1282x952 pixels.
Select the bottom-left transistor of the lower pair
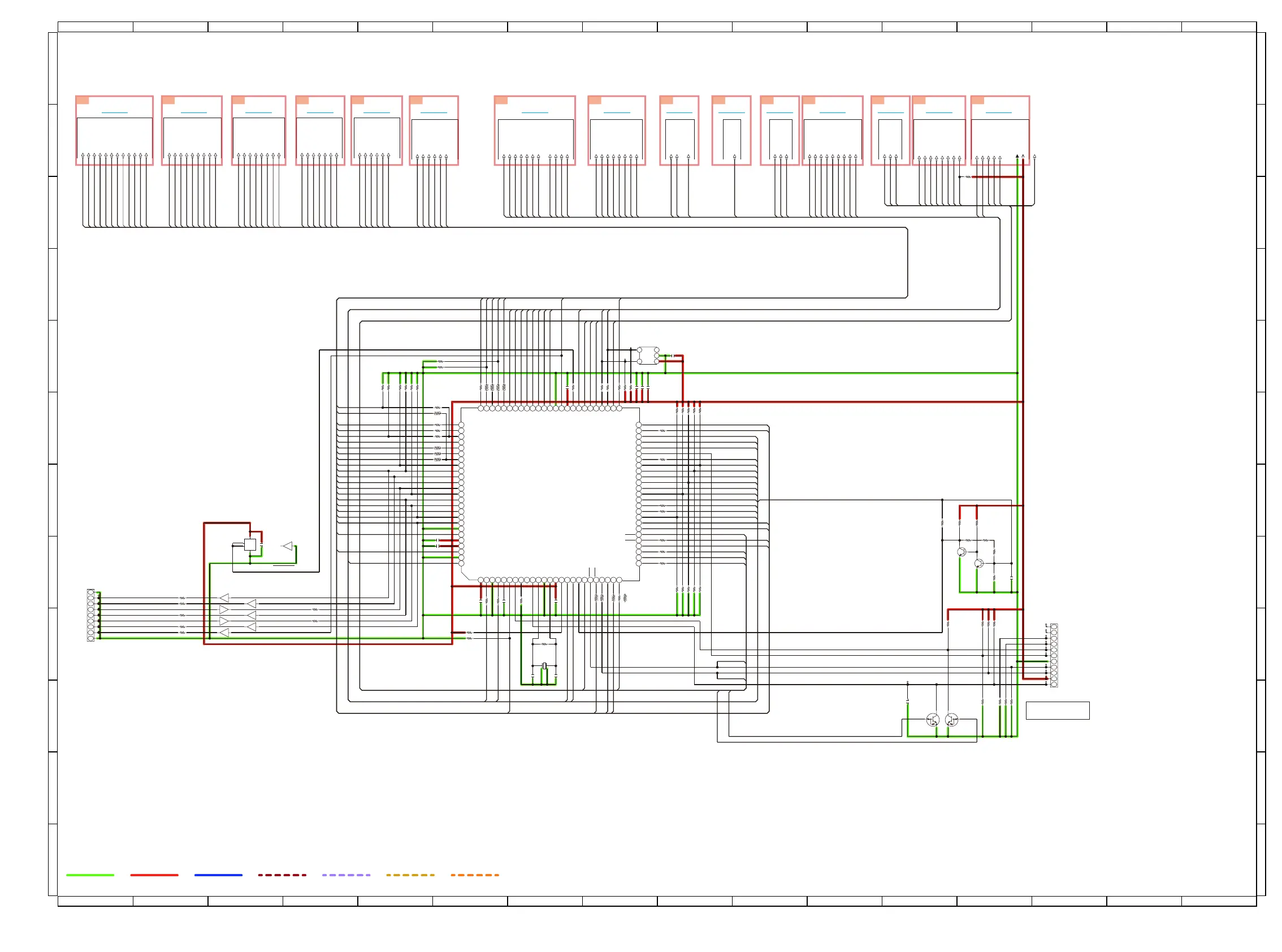pos(932,719)
